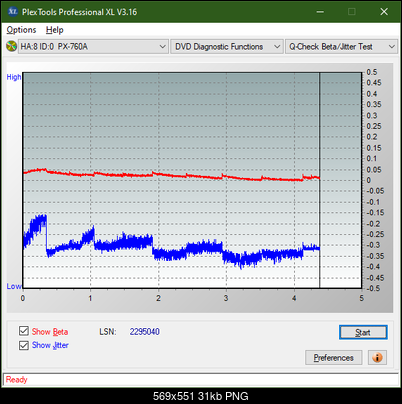
Task: Open the Help menu
Action: coord(55,30)
